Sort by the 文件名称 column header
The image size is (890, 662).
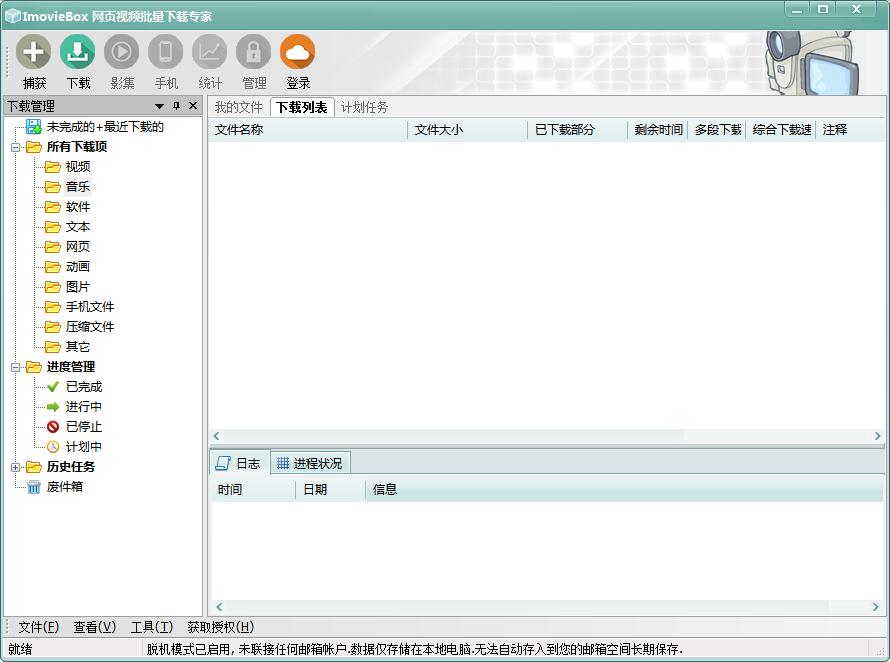240,130
